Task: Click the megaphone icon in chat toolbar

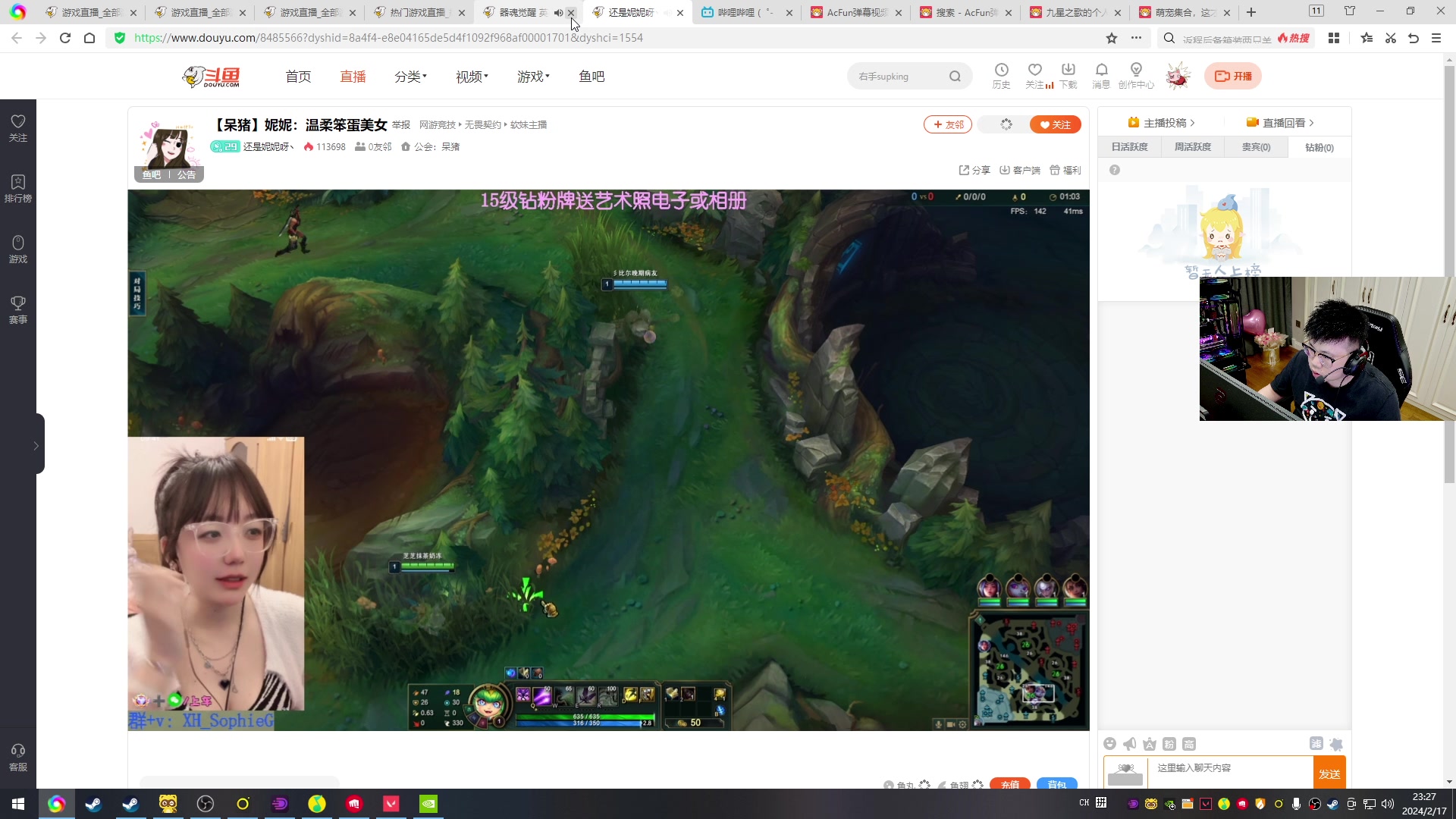Action: coord(1130,744)
